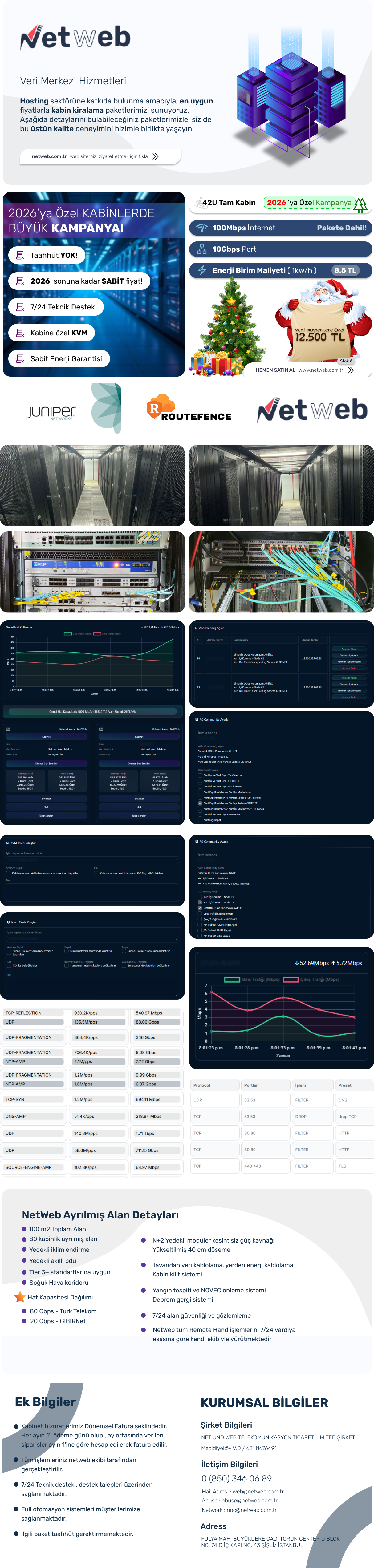
Task: Click the pine tree icon in the Özel Kampanya badge
Action: 361,204
